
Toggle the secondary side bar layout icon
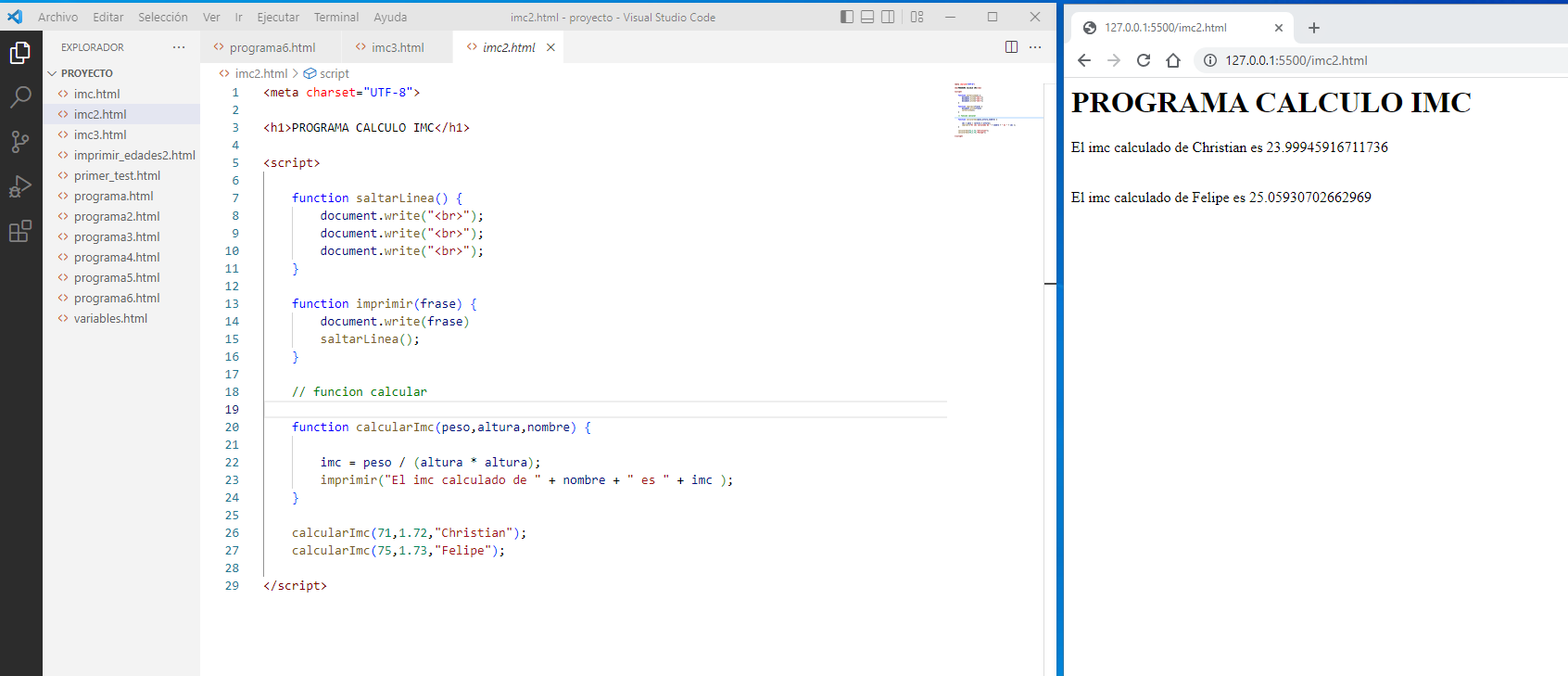pos(888,17)
